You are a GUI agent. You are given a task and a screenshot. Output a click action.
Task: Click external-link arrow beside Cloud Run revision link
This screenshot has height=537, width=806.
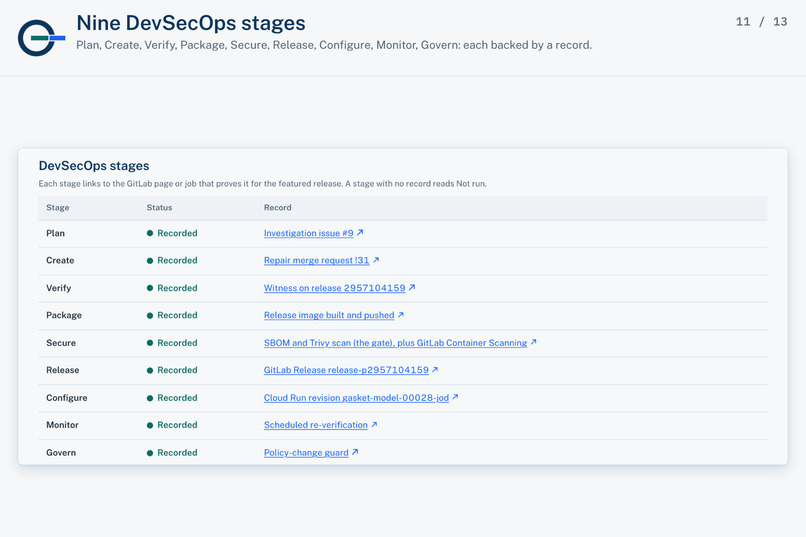pos(455,397)
